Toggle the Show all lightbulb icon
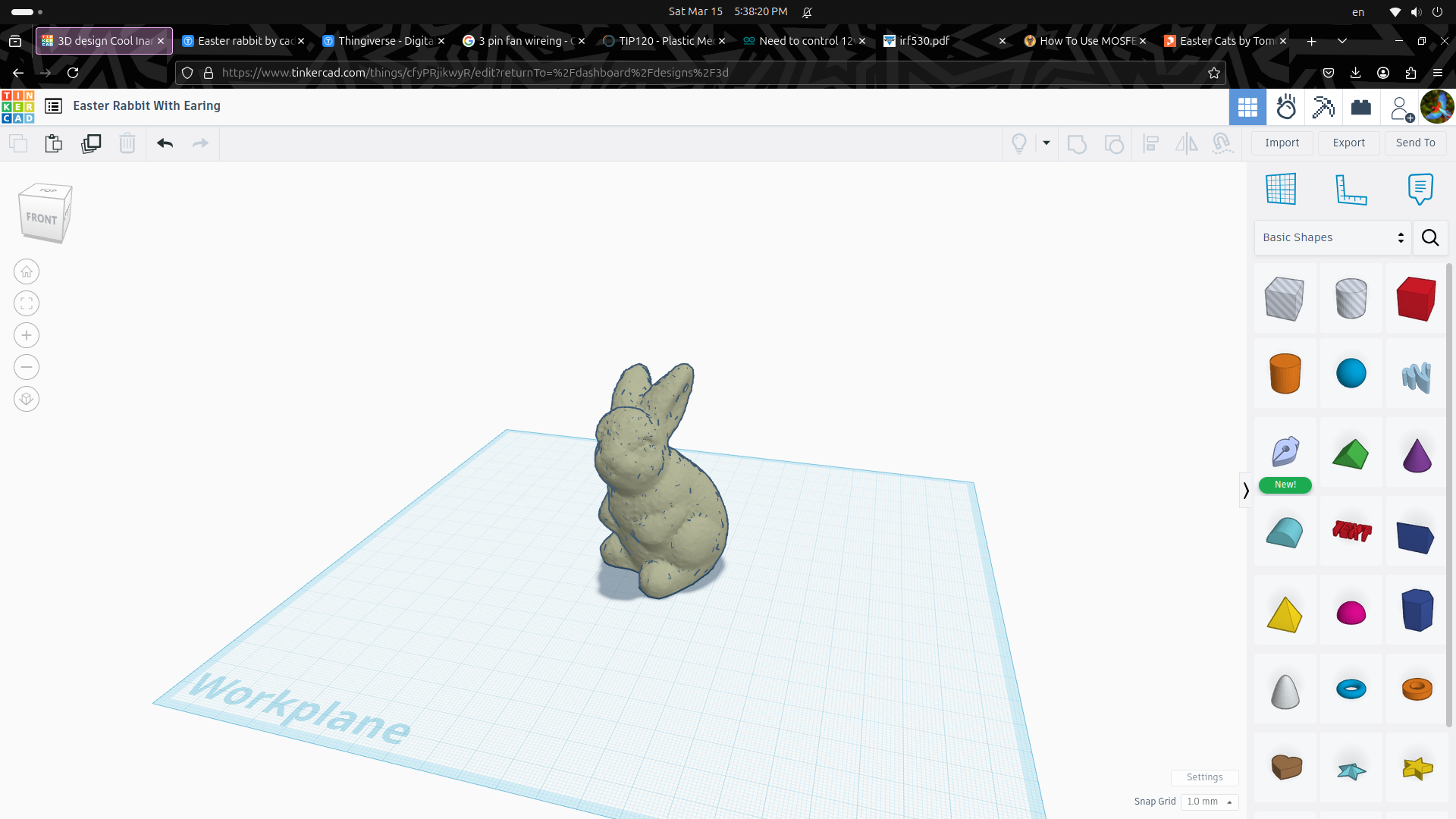 1019,143
